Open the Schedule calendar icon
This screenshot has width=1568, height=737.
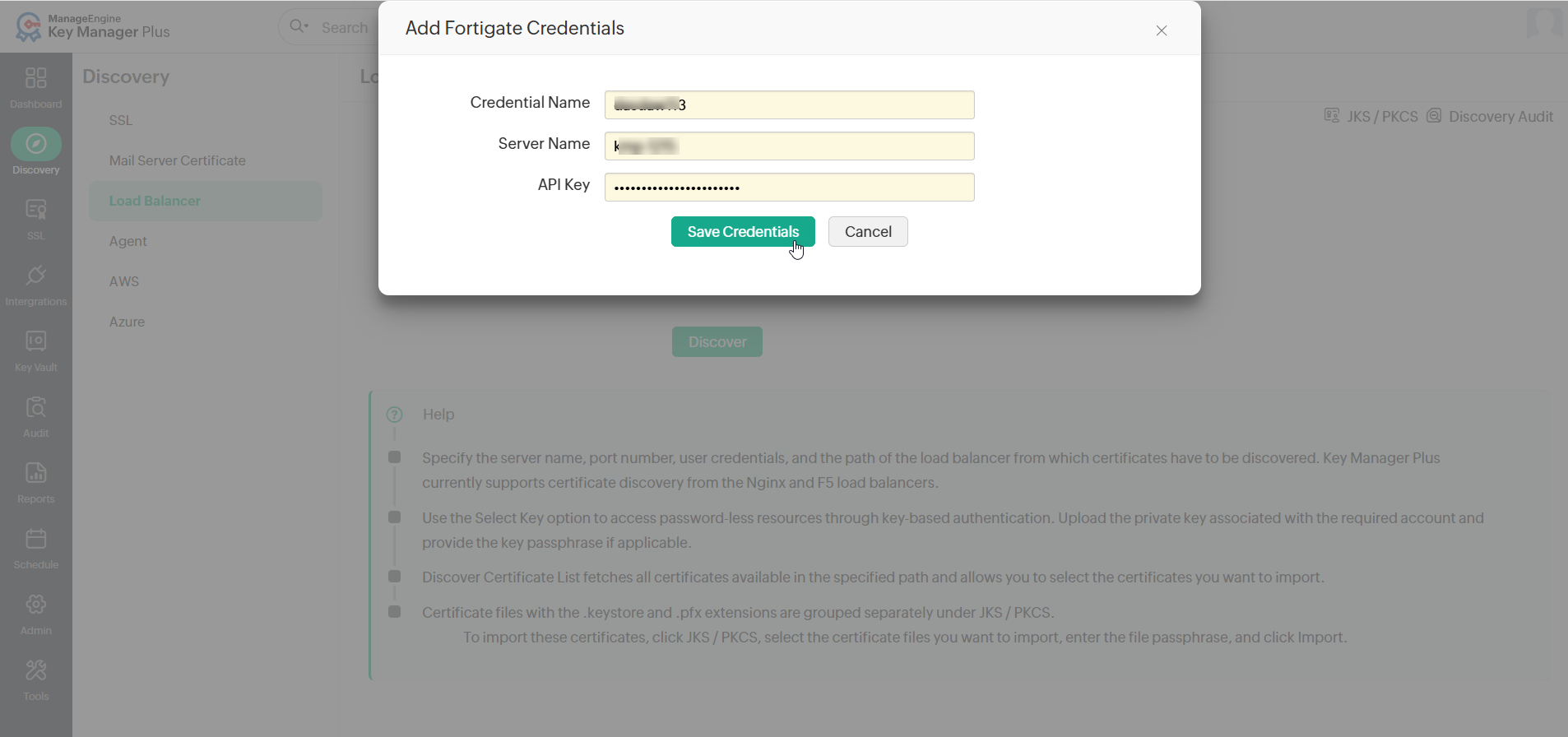tap(36, 539)
